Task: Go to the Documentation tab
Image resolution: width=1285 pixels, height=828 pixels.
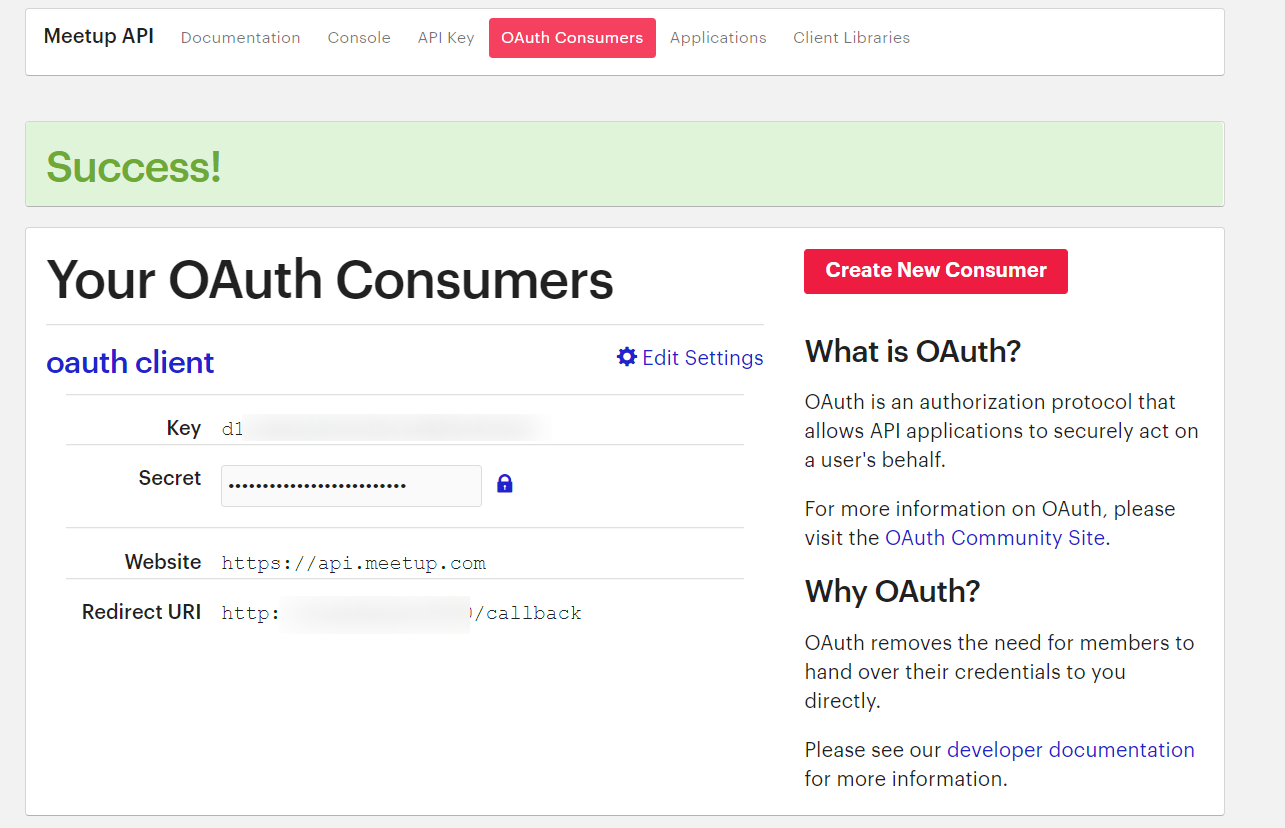Action: [240, 38]
